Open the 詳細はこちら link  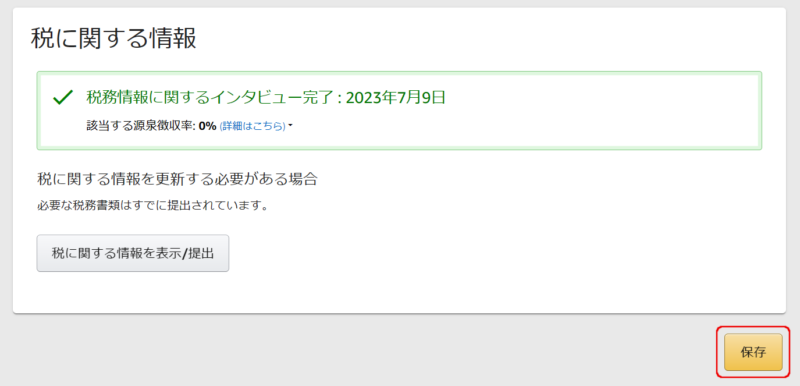[252, 126]
